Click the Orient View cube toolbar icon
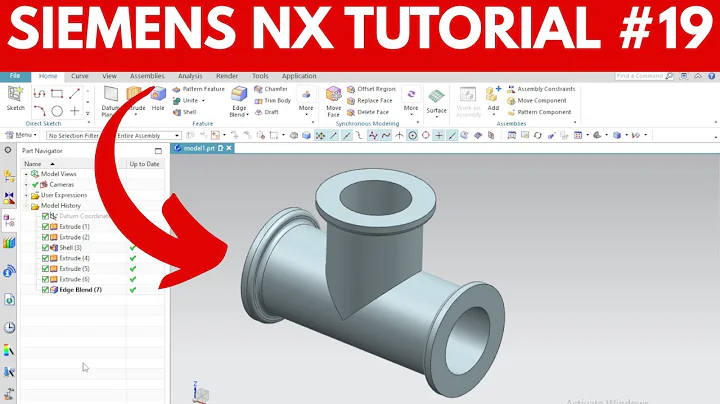 coord(617,135)
